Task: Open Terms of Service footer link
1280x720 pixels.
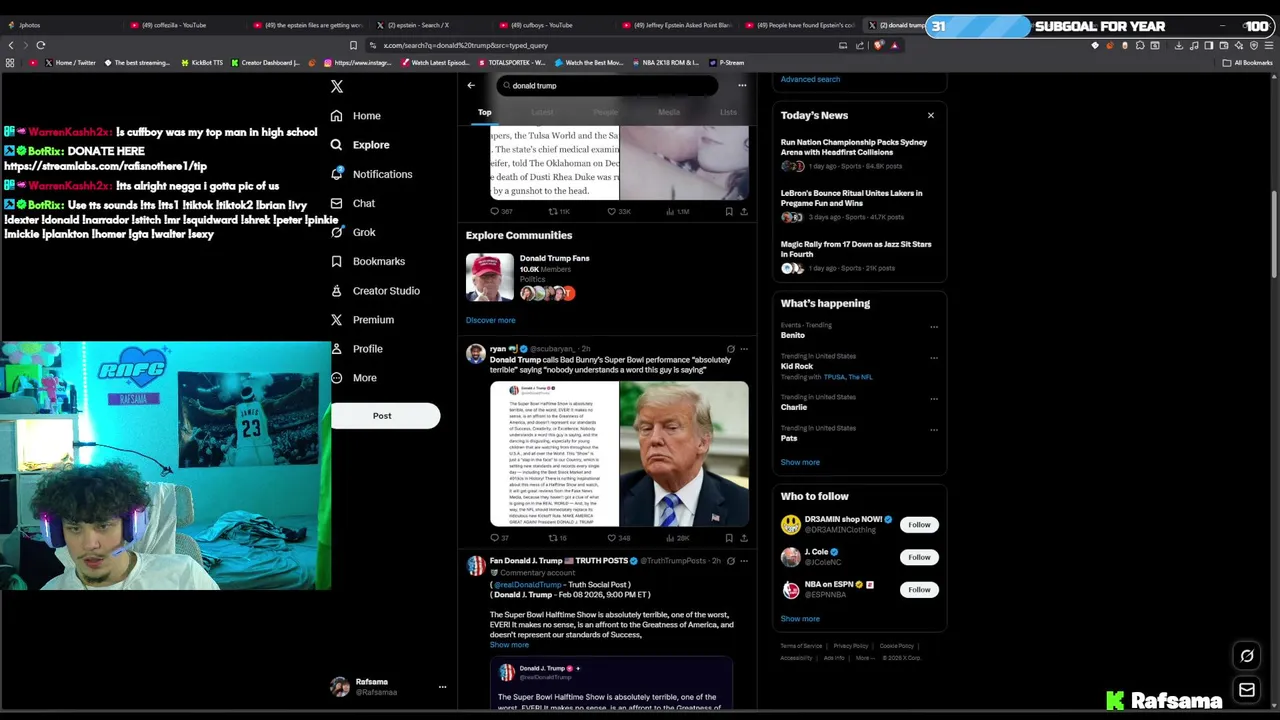Action: click(801, 646)
